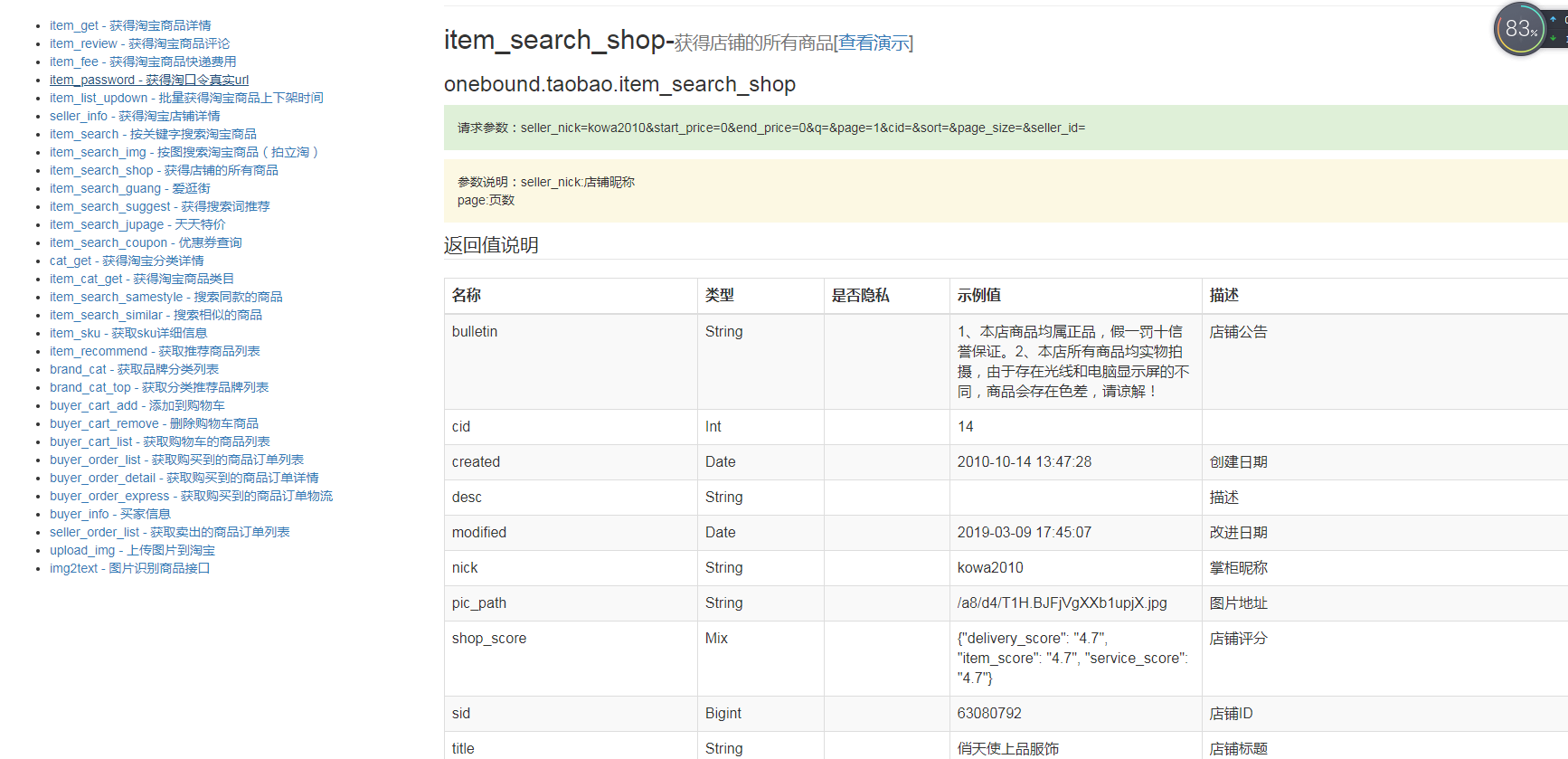
Task: Open the item_search_samestyle link
Action: pyautogui.click(x=166, y=297)
